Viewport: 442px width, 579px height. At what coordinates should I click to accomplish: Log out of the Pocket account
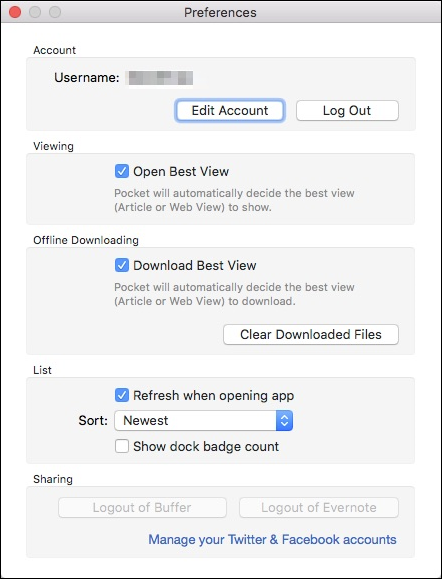tap(347, 110)
